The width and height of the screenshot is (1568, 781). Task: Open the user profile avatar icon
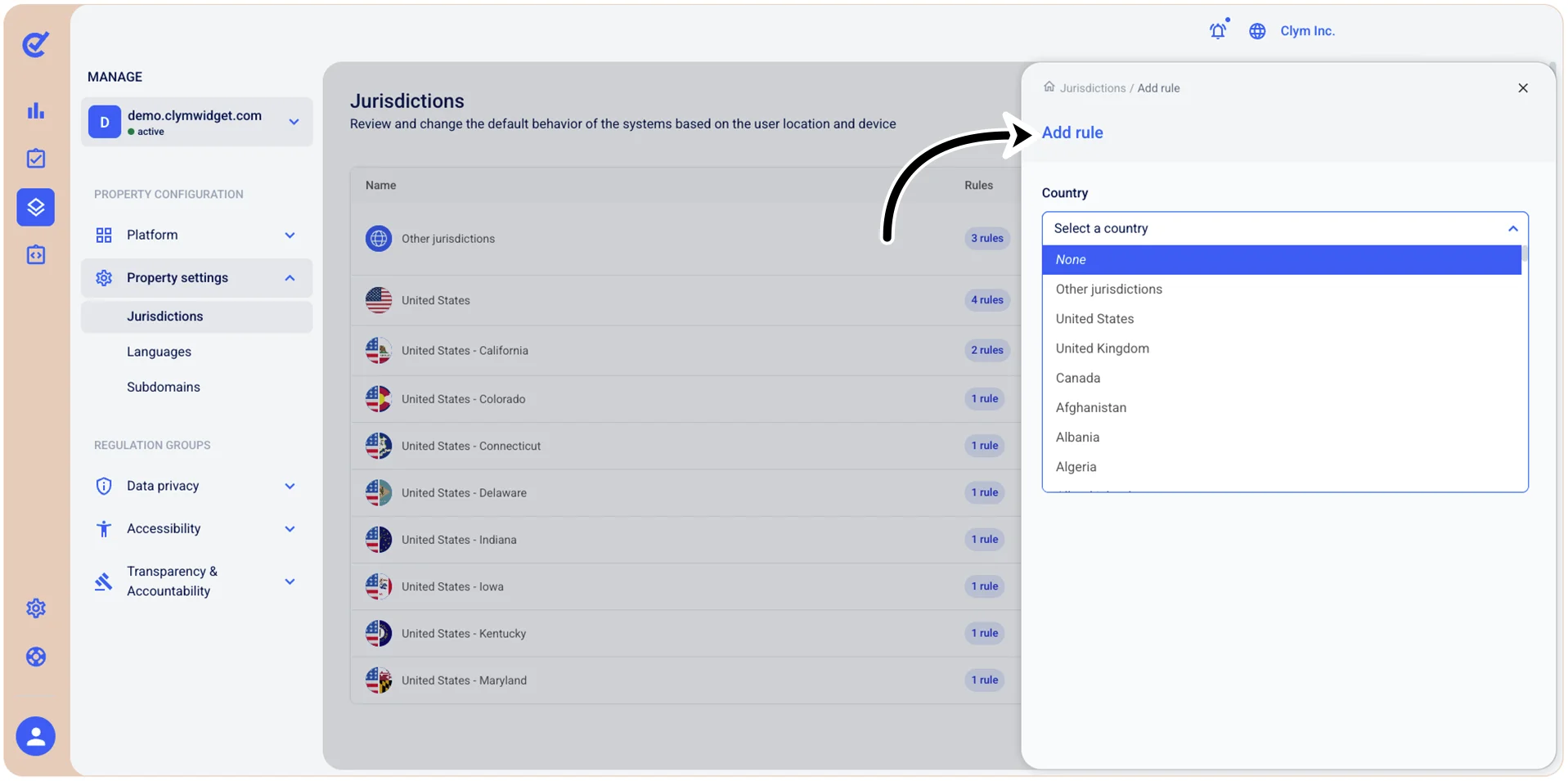[35, 737]
